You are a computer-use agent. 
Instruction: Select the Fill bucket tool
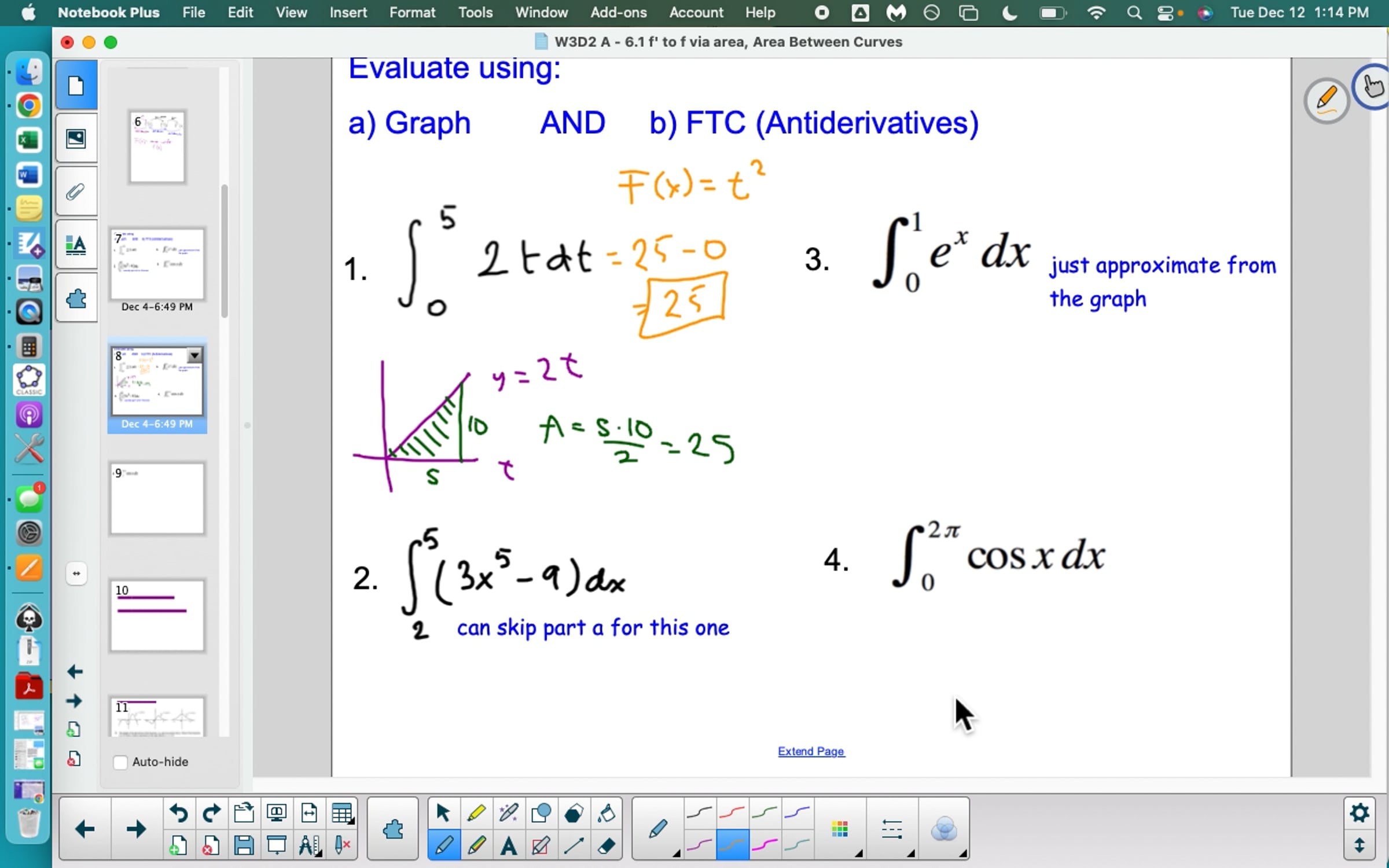[x=605, y=813]
